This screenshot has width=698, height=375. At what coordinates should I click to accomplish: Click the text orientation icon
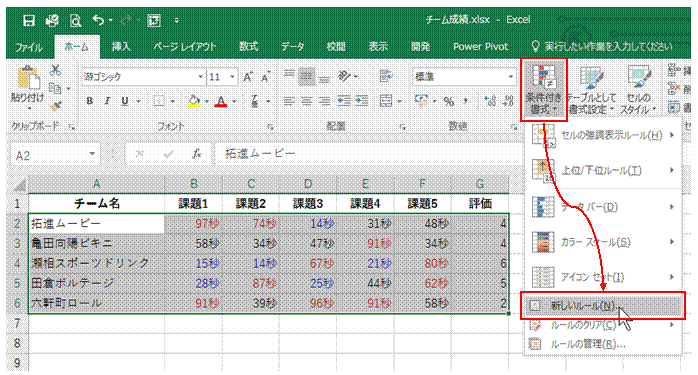point(344,77)
